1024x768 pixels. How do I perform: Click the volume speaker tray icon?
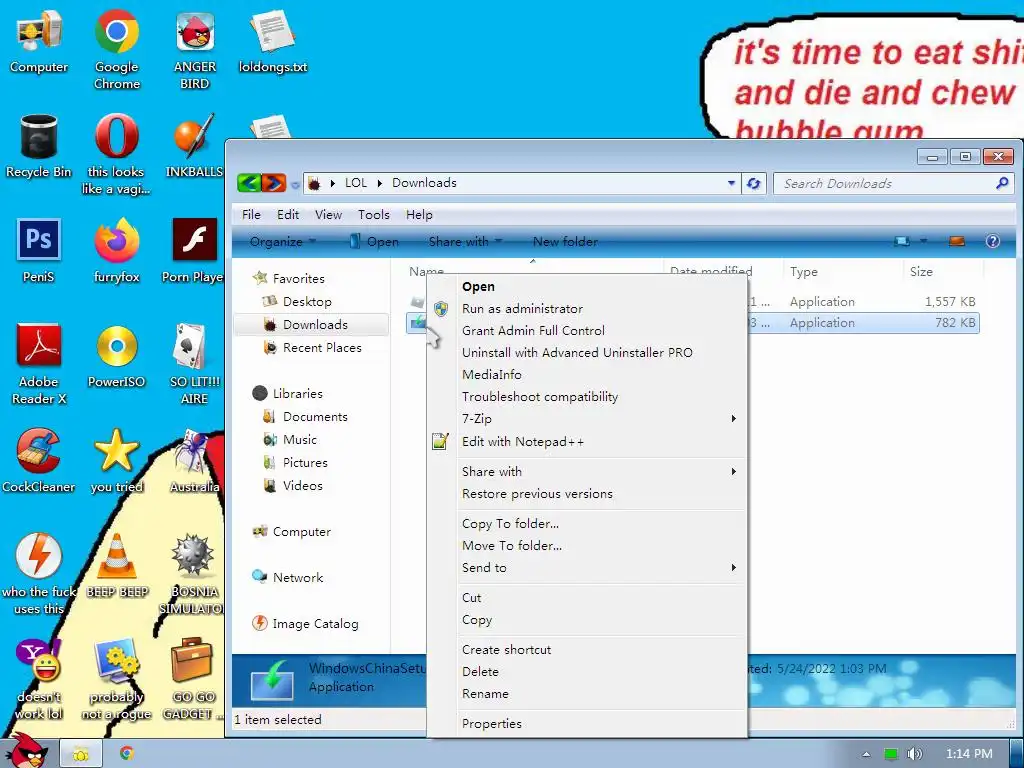[914, 754]
